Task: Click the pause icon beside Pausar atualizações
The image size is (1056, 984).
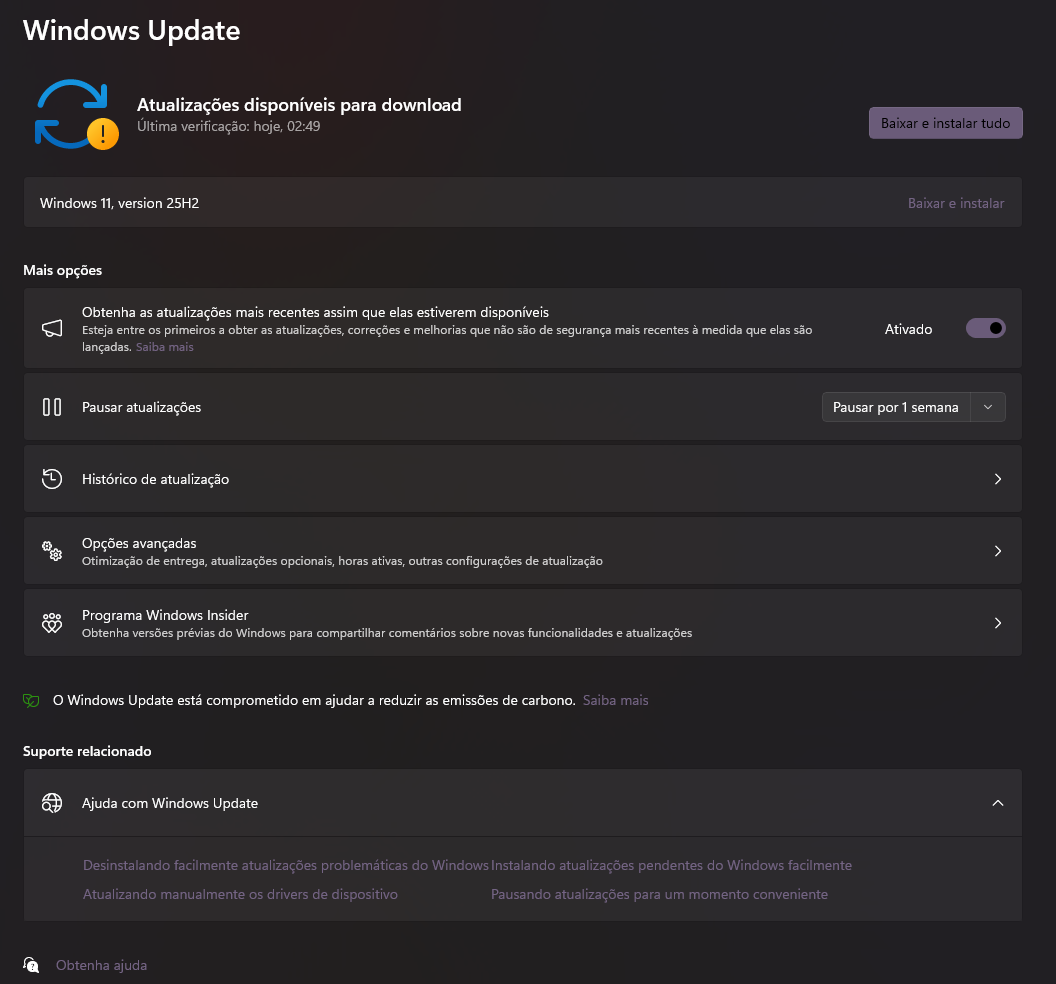Action: point(52,407)
